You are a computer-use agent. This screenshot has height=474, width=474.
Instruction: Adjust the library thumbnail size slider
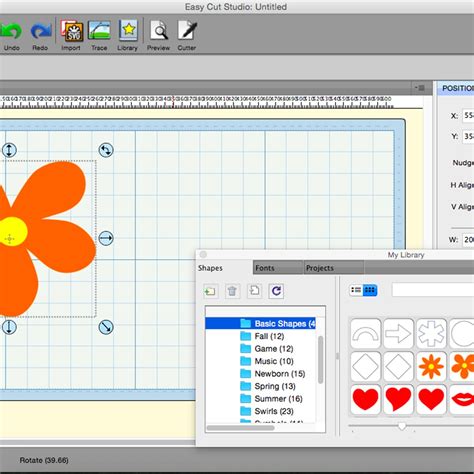click(x=402, y=426)
